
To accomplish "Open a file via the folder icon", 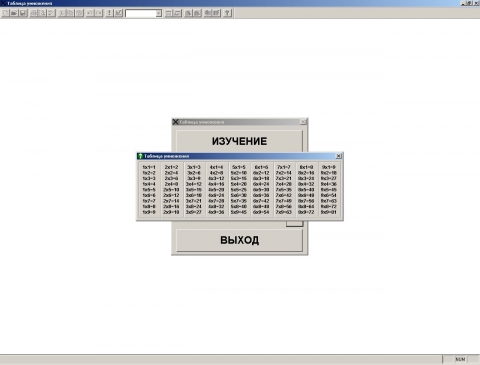I will click(x=14, y=13).
